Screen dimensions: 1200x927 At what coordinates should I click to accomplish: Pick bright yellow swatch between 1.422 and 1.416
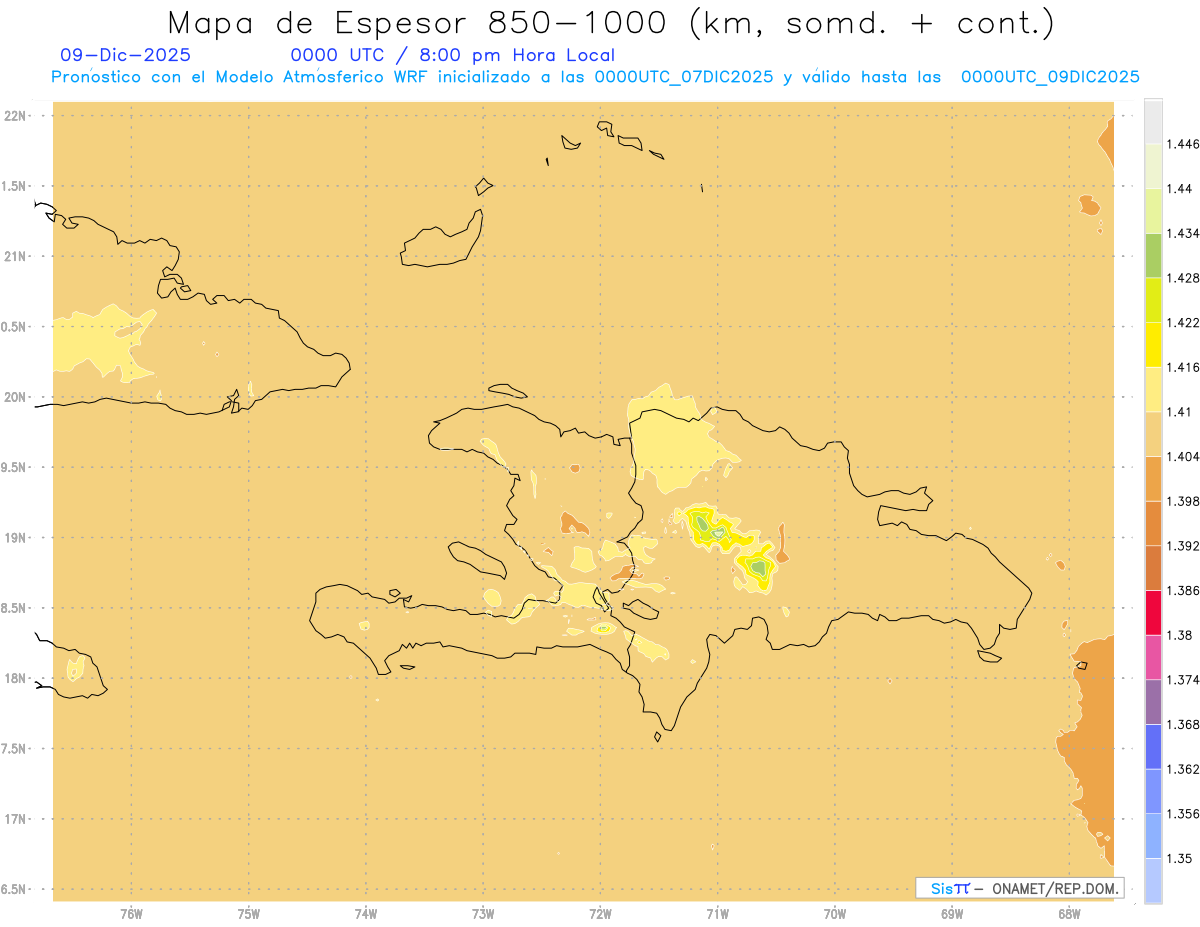[1153, 344]
